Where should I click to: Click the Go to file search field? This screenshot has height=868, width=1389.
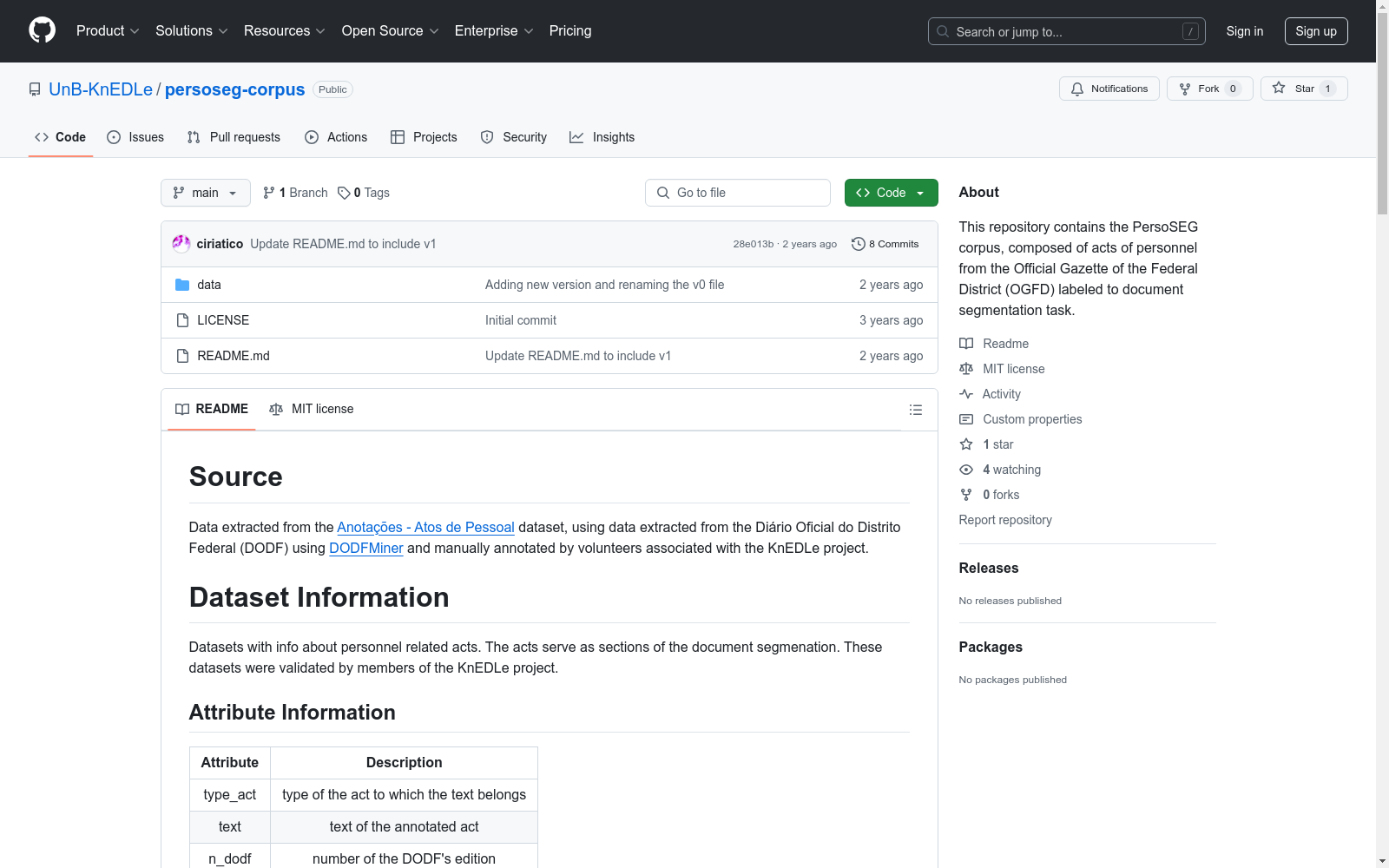click(738, 193)
